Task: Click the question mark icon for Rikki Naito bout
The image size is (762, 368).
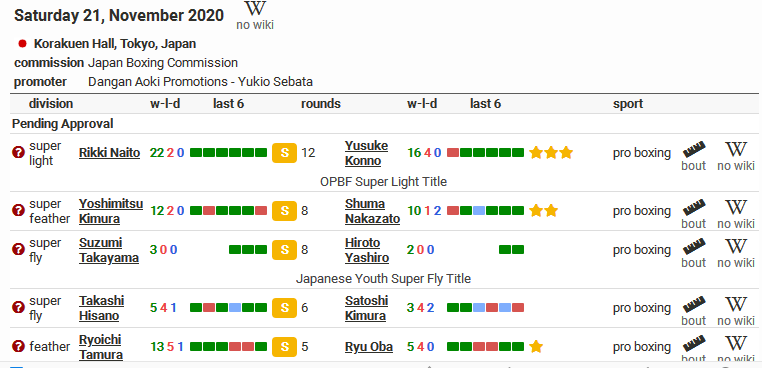Action: 18,153
